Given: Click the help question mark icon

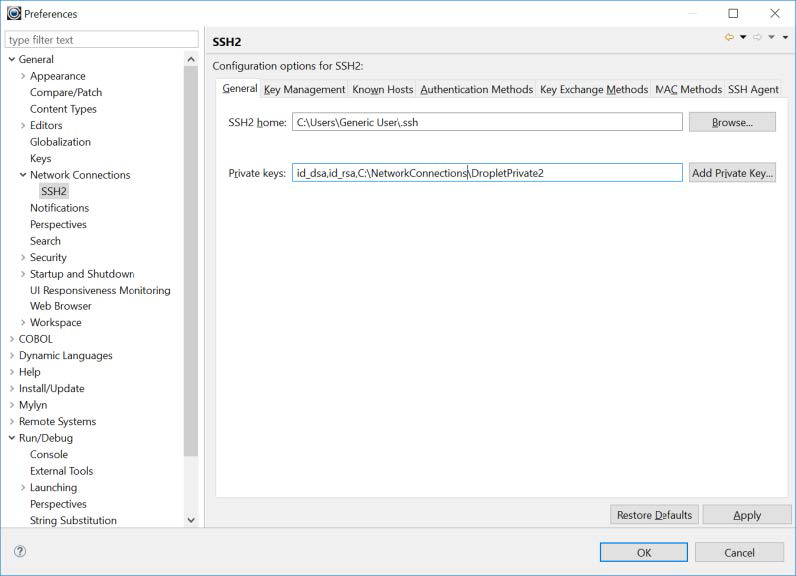Looking at the screenshot, I should click(x=20, y=552).
